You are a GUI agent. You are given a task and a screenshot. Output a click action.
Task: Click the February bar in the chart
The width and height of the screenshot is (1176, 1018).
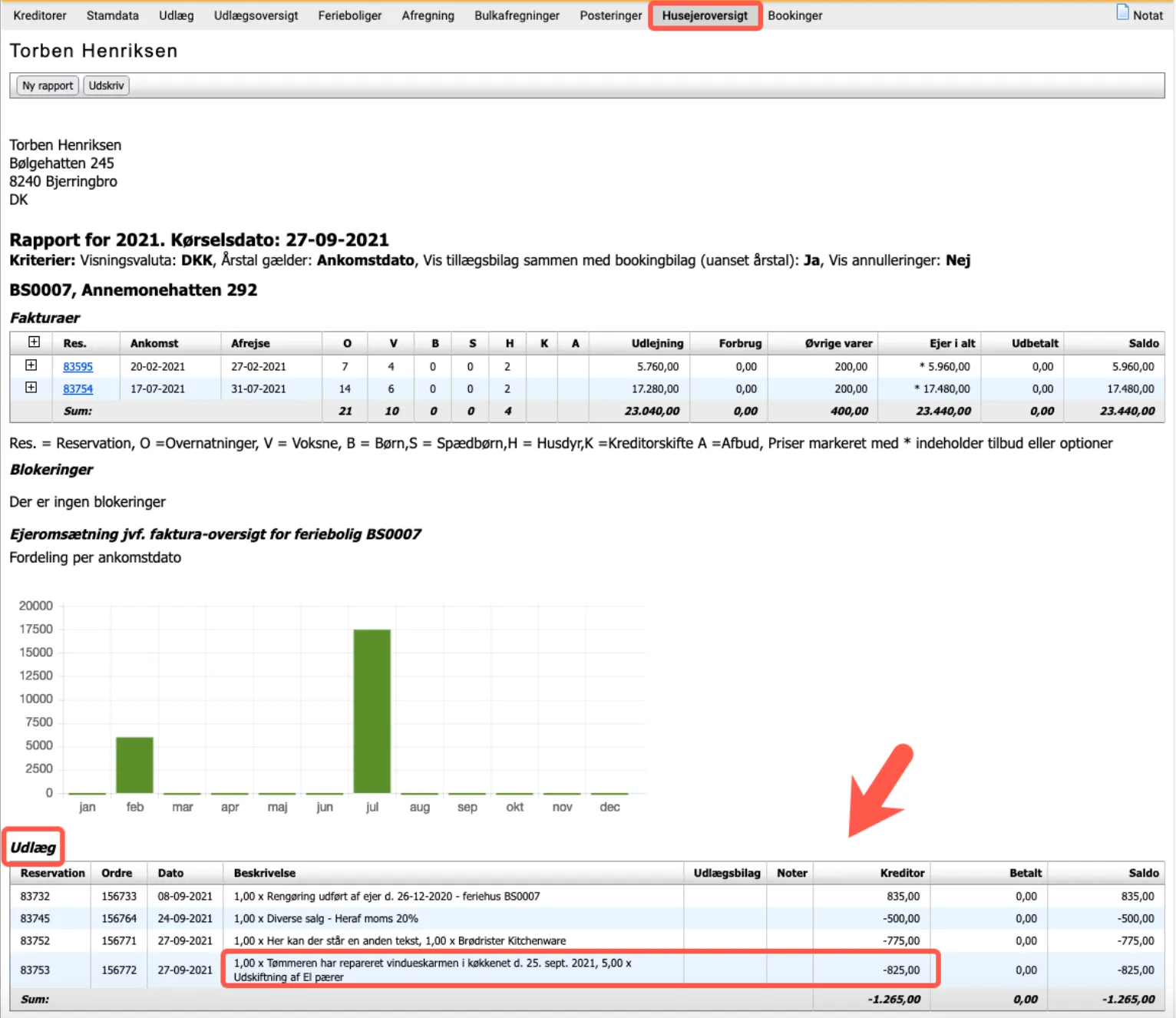coord(134,765)
